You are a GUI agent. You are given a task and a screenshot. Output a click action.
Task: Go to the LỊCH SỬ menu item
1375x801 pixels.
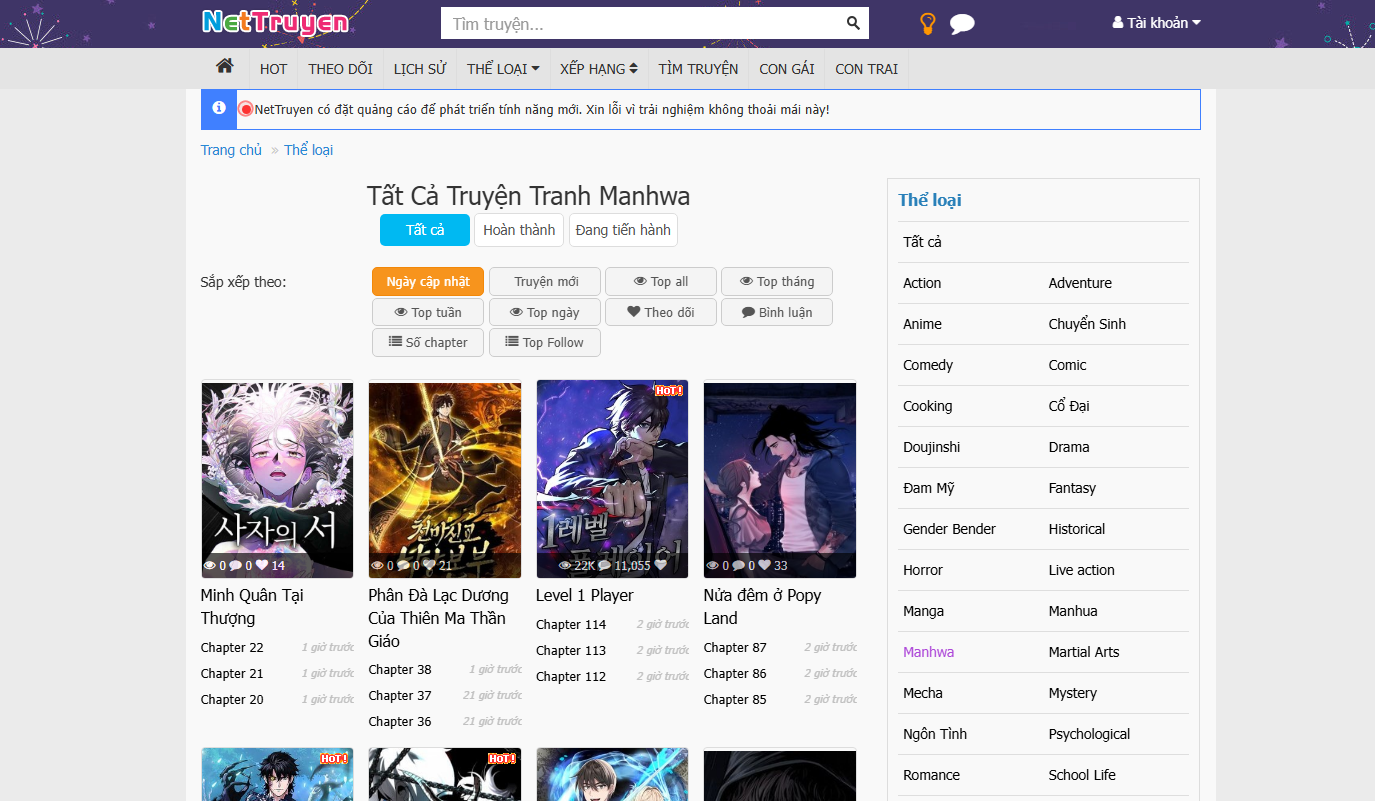pyautogui.click(x=420, y=69)
